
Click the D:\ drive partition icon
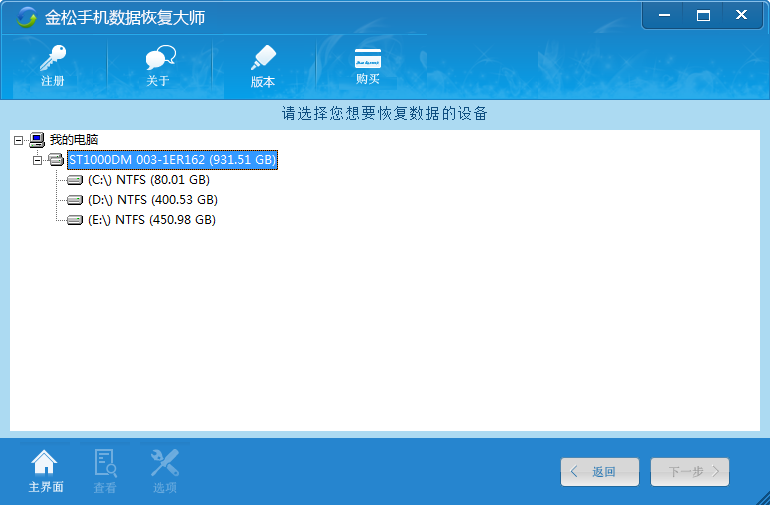pyautogui.click(x=75, y=200)
